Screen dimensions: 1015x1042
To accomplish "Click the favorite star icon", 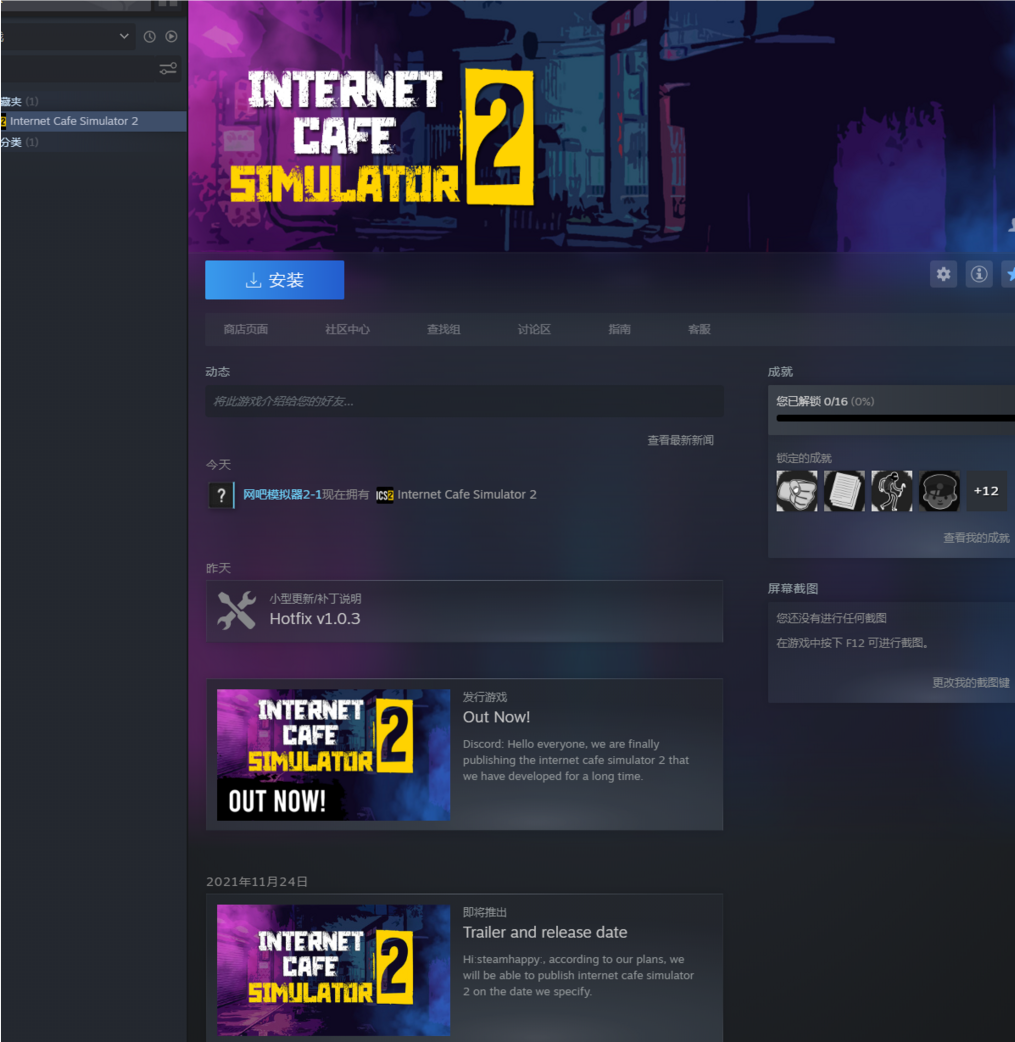I will [x=1009, y=274].
